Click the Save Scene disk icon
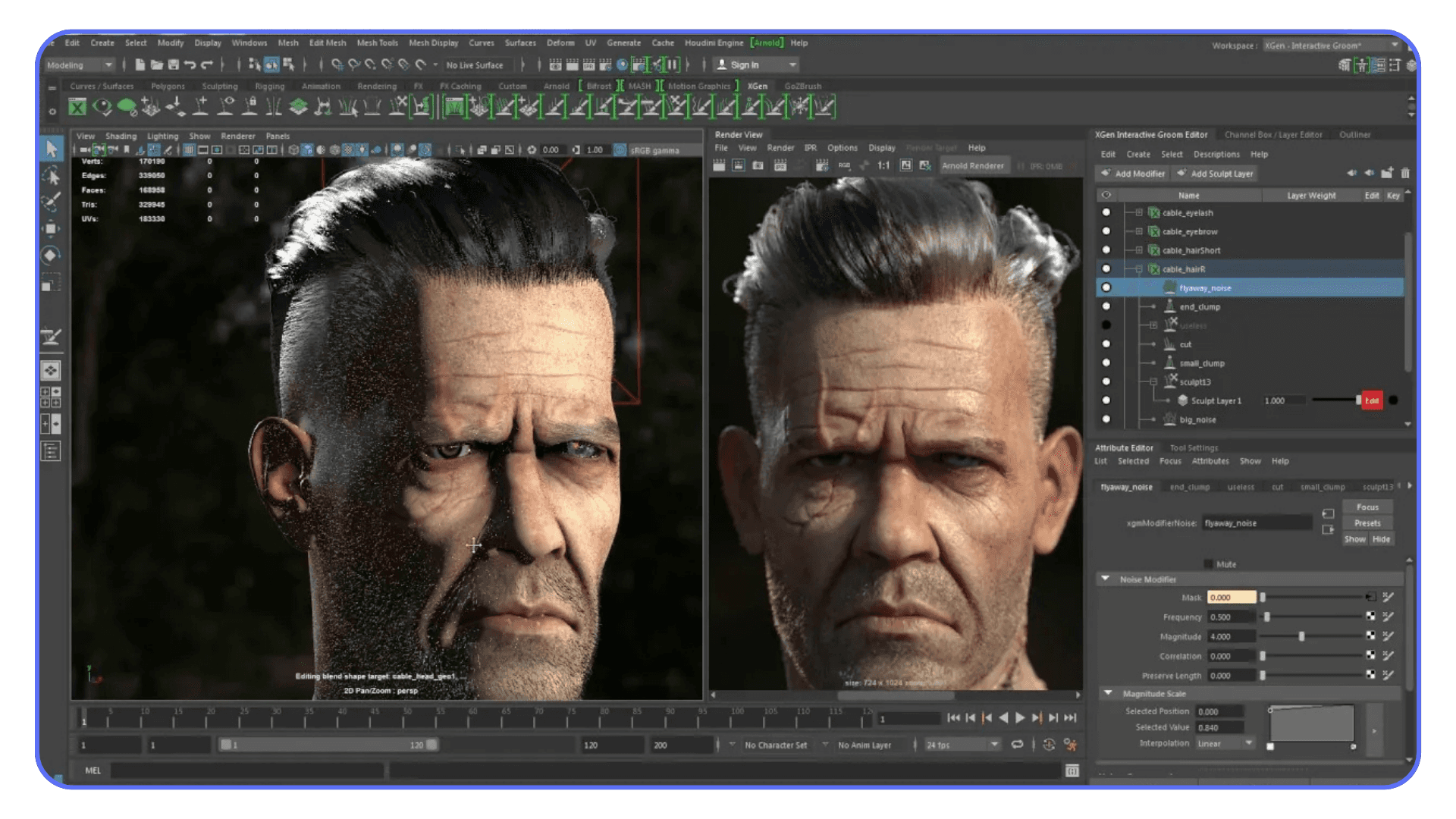This screenshot has height=819, width=1456. pos(174,65)
